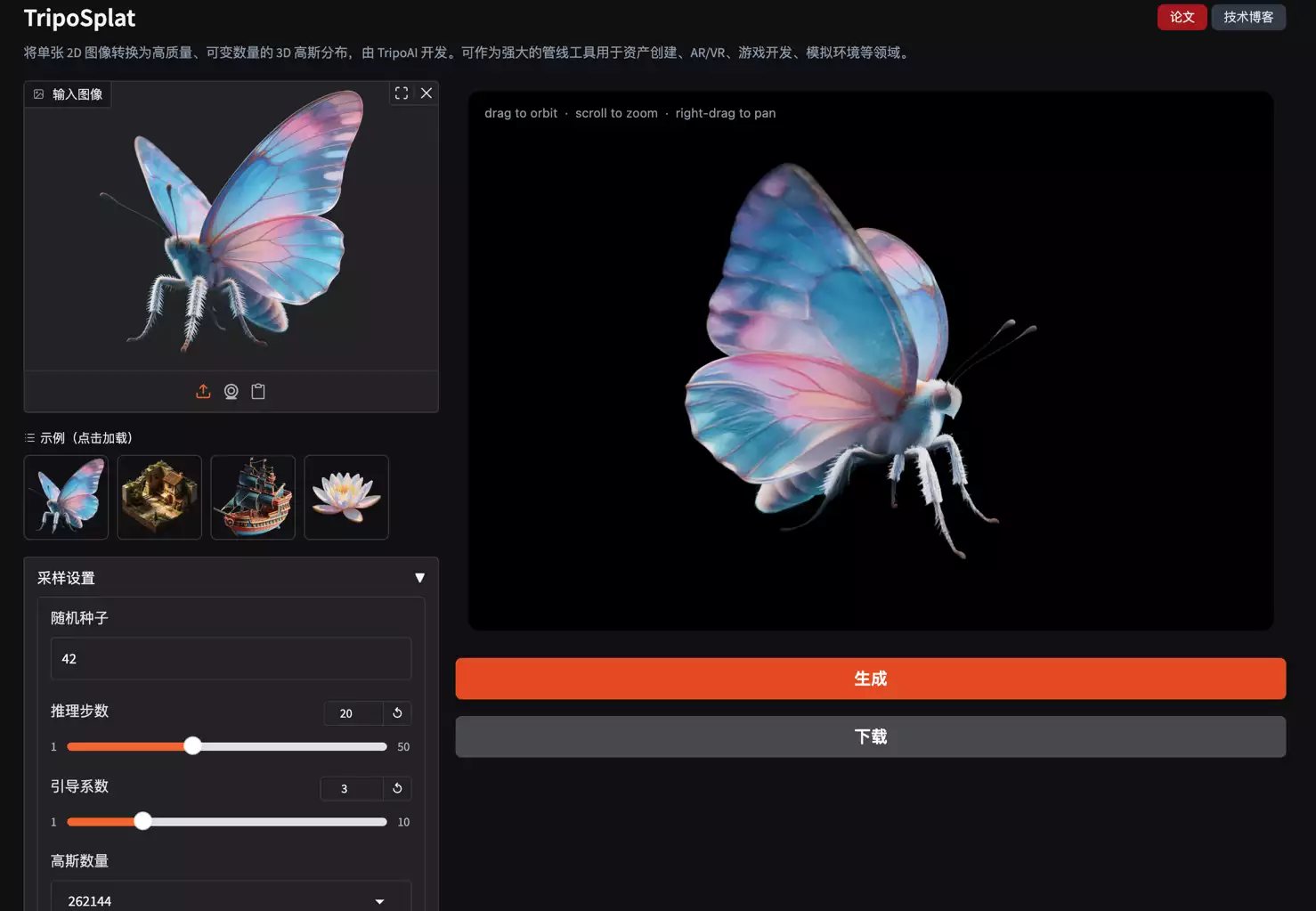1316x911 pixels.
Task: Reset the 引导系数 value with its reset icon
Action: click(x=397, y=788)
